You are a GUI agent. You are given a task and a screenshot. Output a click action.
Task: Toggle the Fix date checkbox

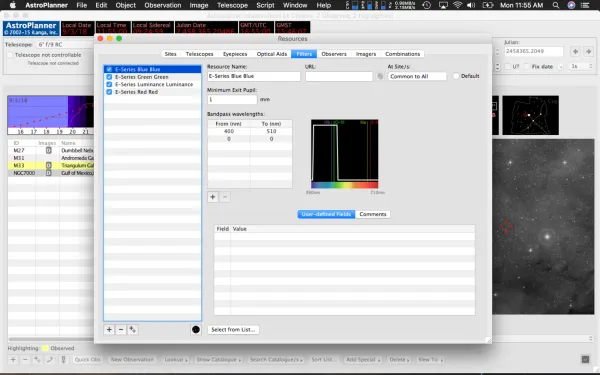point(527,67)
